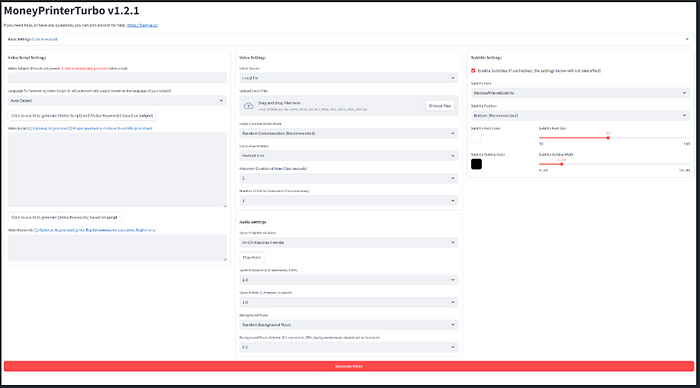Open the Number of Videos Generated dropdown
700x388 pixels.
[x=348, y=200]
